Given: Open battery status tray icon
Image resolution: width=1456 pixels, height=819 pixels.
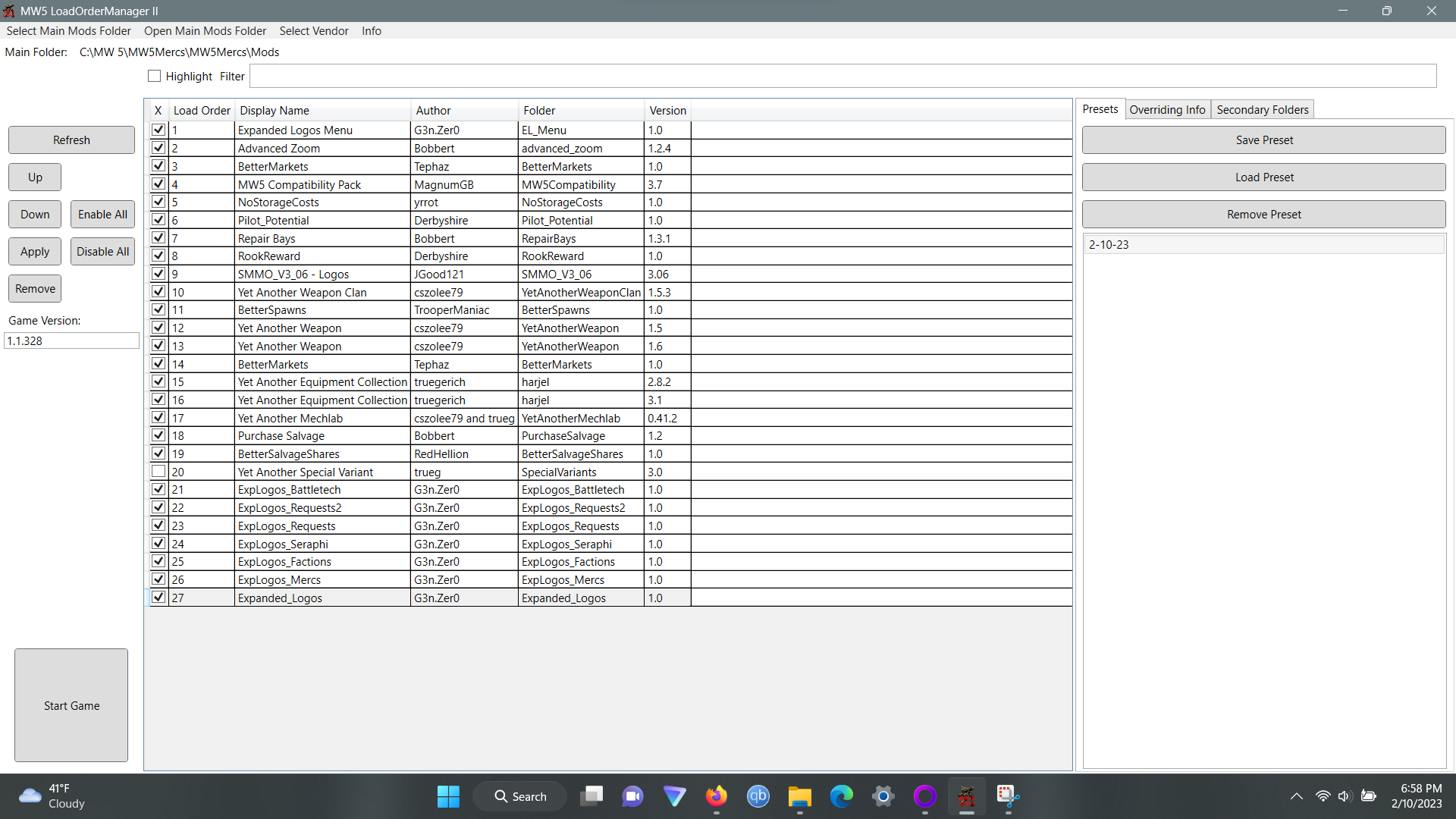Looking at the screenshot, I should point(1369,796).
